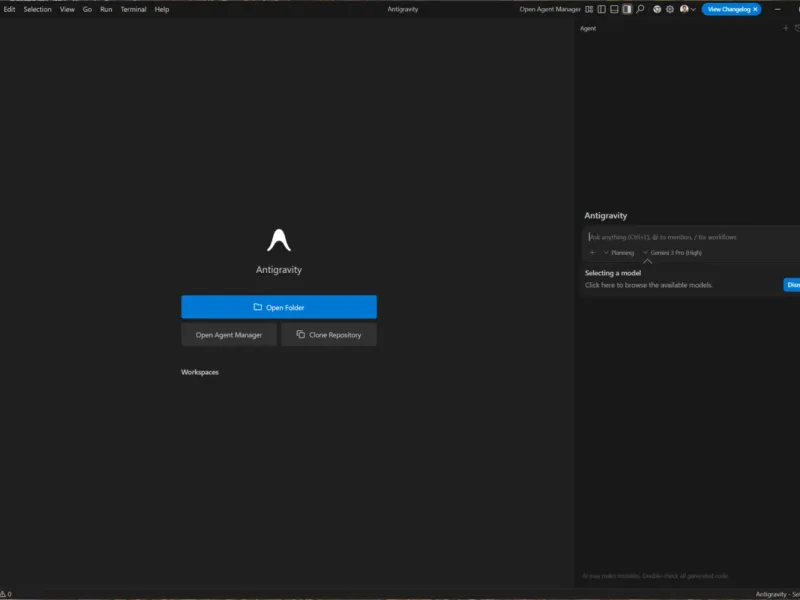The height and width of the screenshot is (600, 800).
Task: Click the View Changelog button
Action: click(728, 9)
